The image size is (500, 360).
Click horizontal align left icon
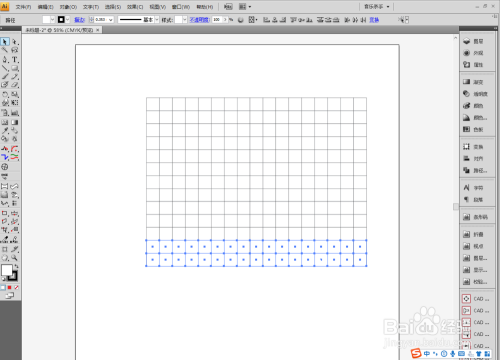[x=266, y=20]
